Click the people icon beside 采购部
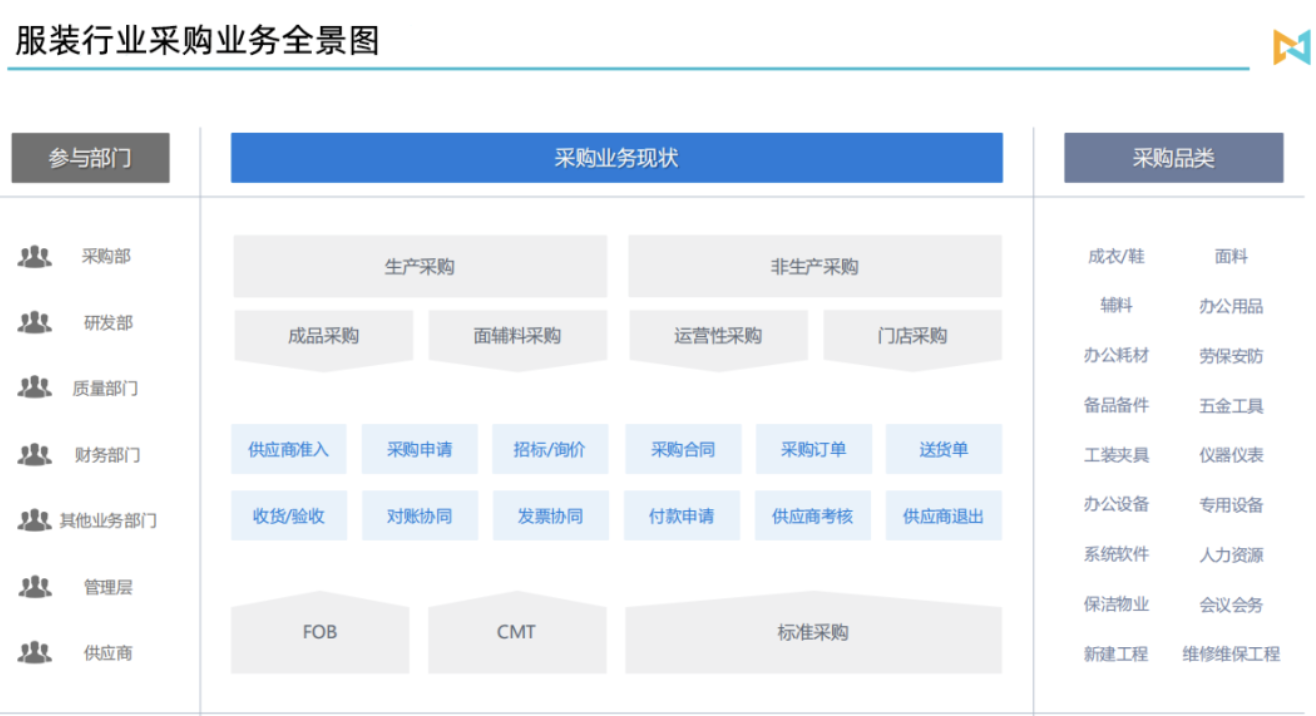1316x716 pixels. point(34,257)
